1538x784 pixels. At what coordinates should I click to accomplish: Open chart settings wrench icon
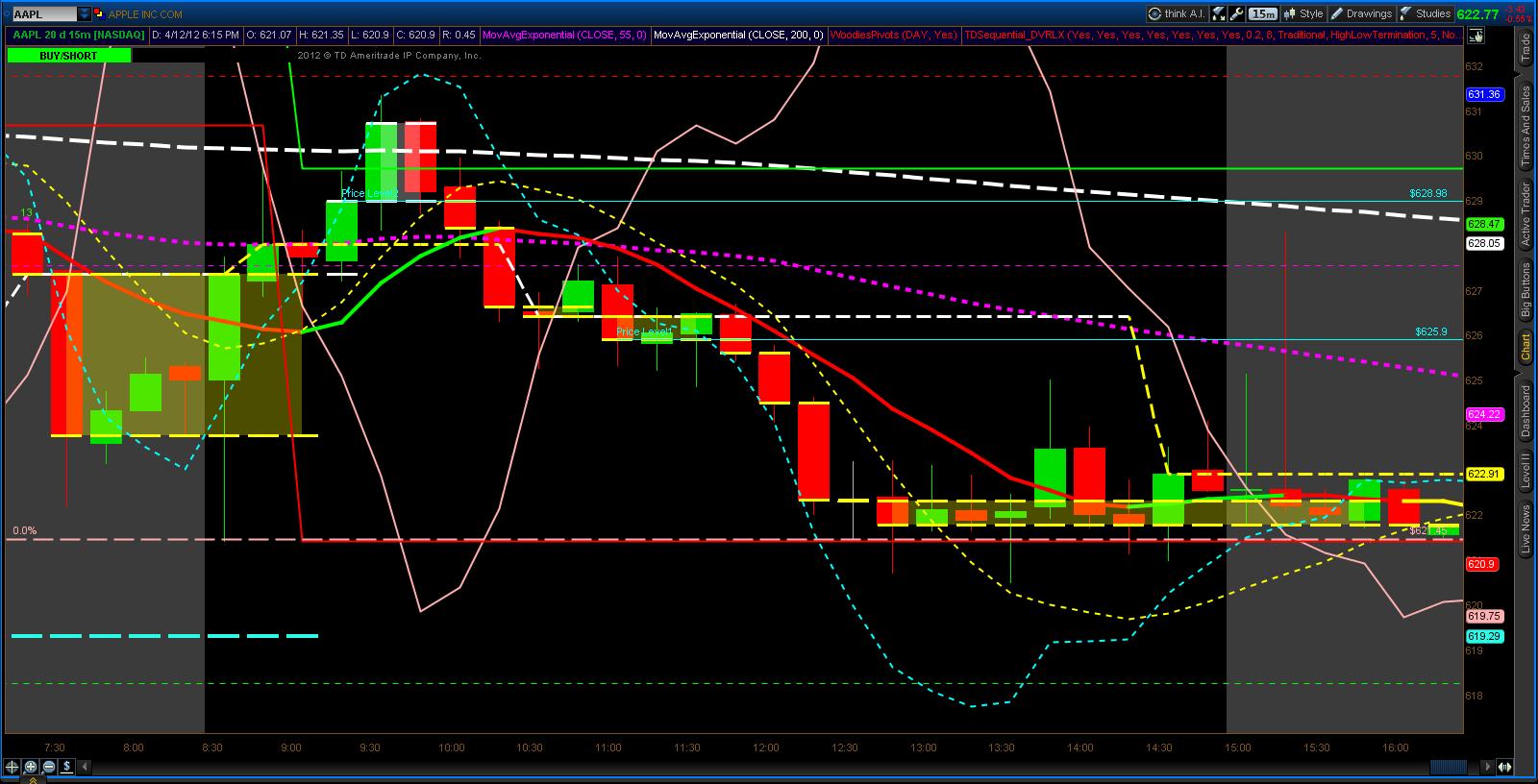coord(1238,13)
